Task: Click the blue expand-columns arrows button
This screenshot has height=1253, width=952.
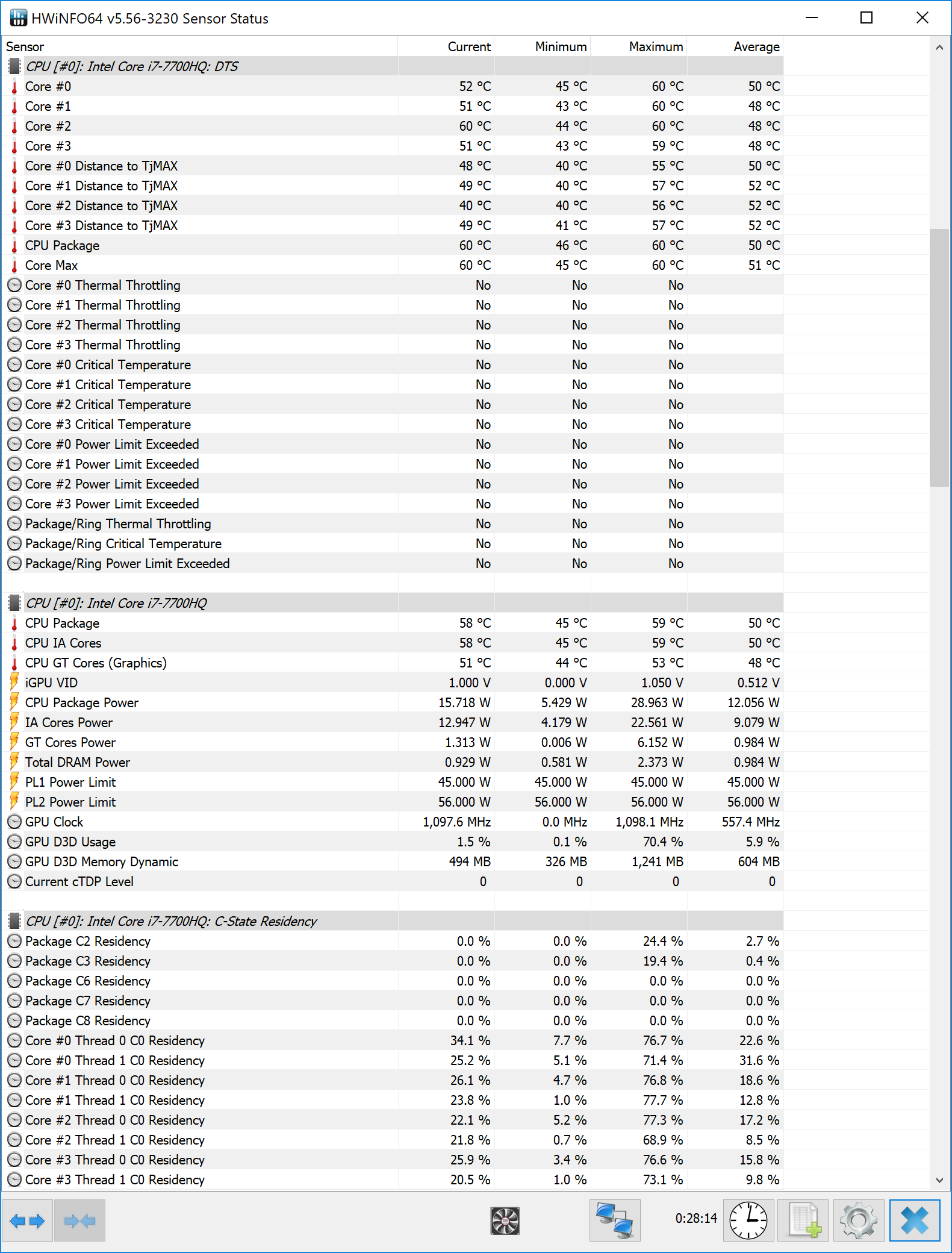Action: 27,1220
